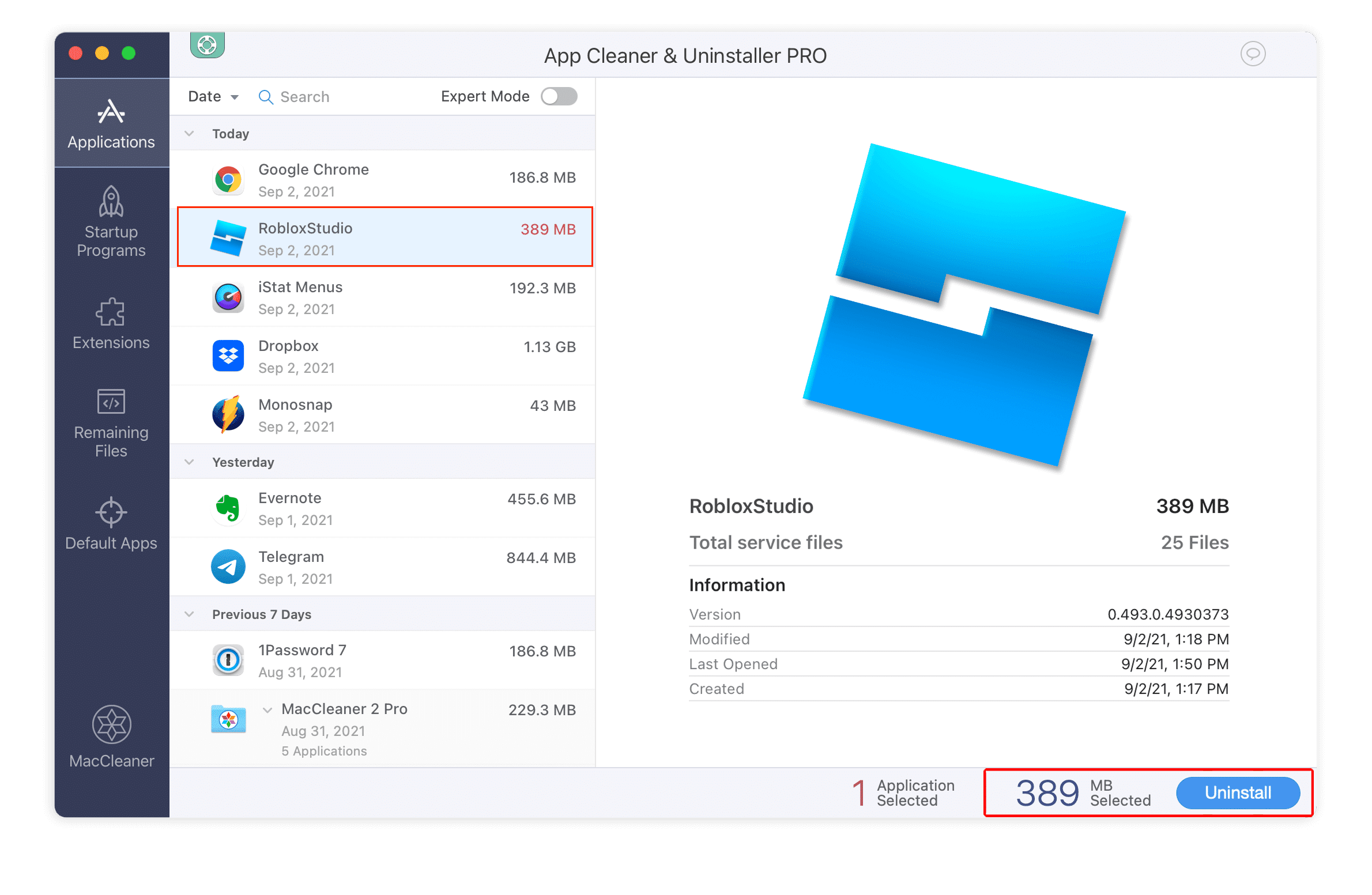This screenshot has height=895, width=1372.
Task: Select MacCleaner 2 Pro row name
Action: (x=344, y=709)
